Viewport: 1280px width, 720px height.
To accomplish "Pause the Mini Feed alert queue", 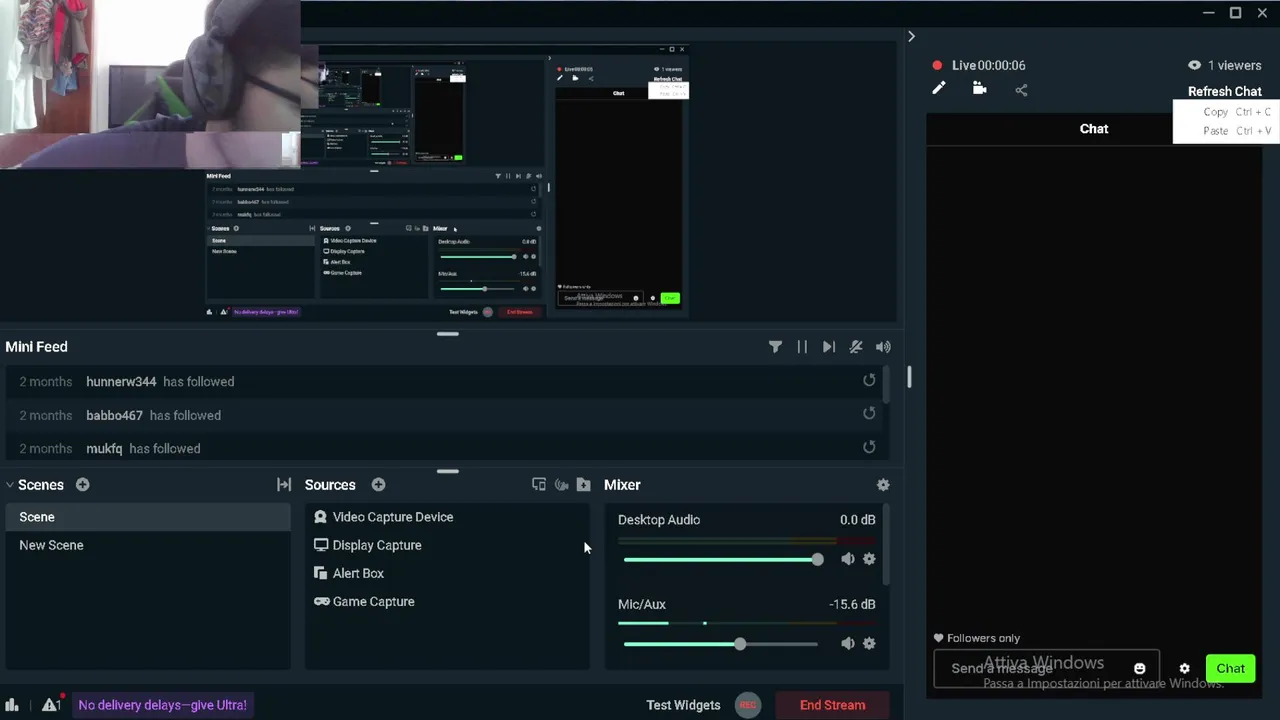I will coord(802,347).
